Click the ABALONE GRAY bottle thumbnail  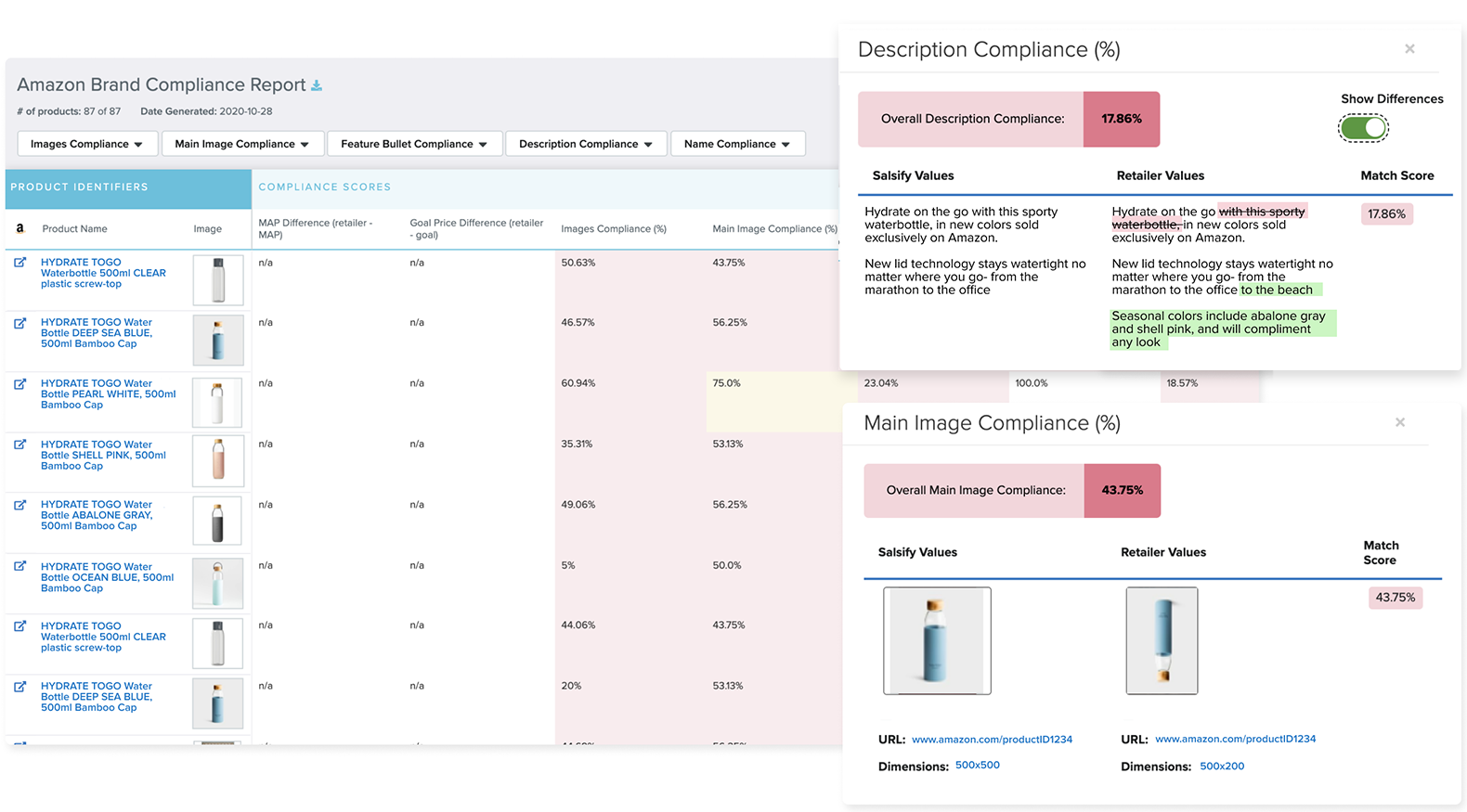coord(217,521)
